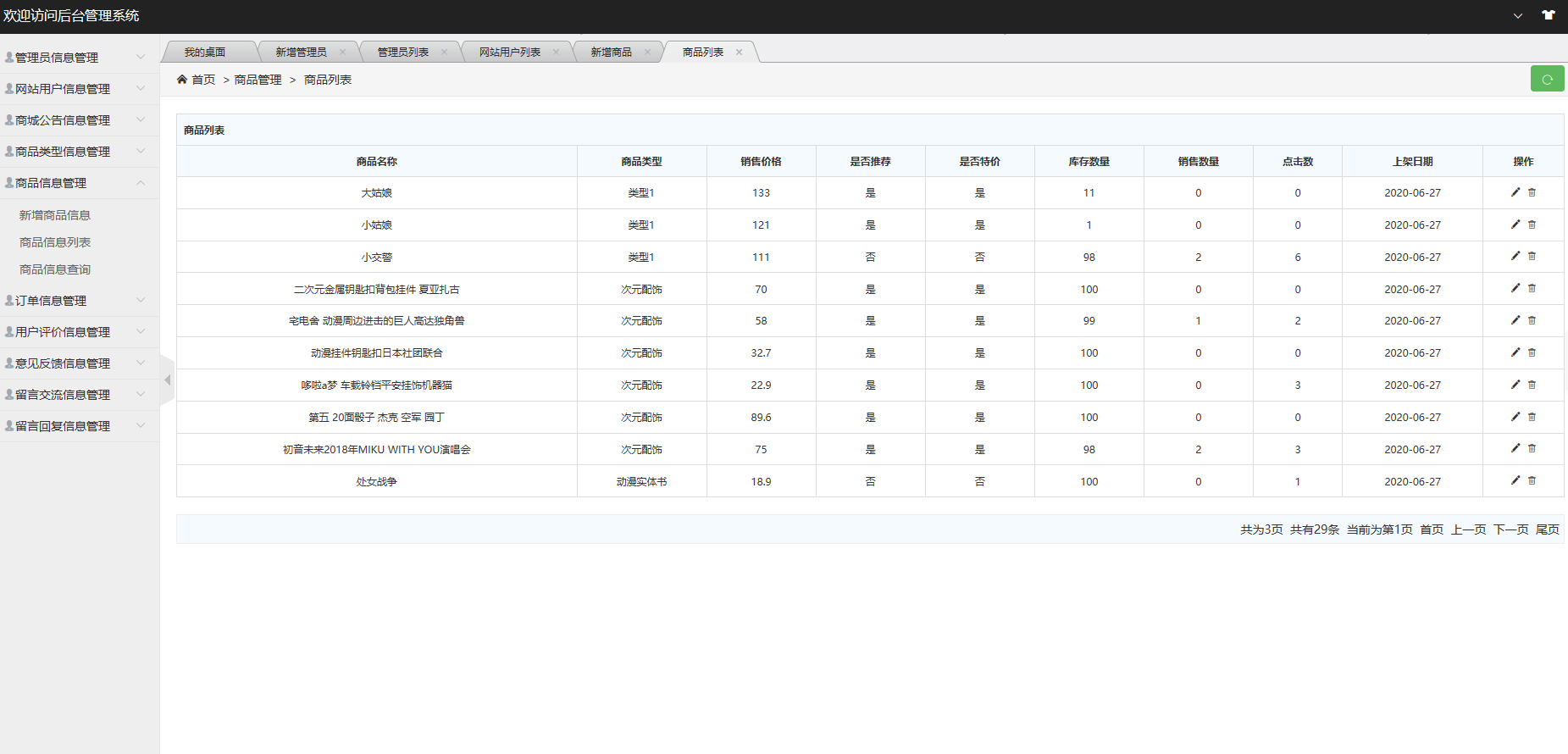The height and width of the screenshot is (754, 1568).
Task: Go to 首页 pagination link
Action: [1432, 529]
